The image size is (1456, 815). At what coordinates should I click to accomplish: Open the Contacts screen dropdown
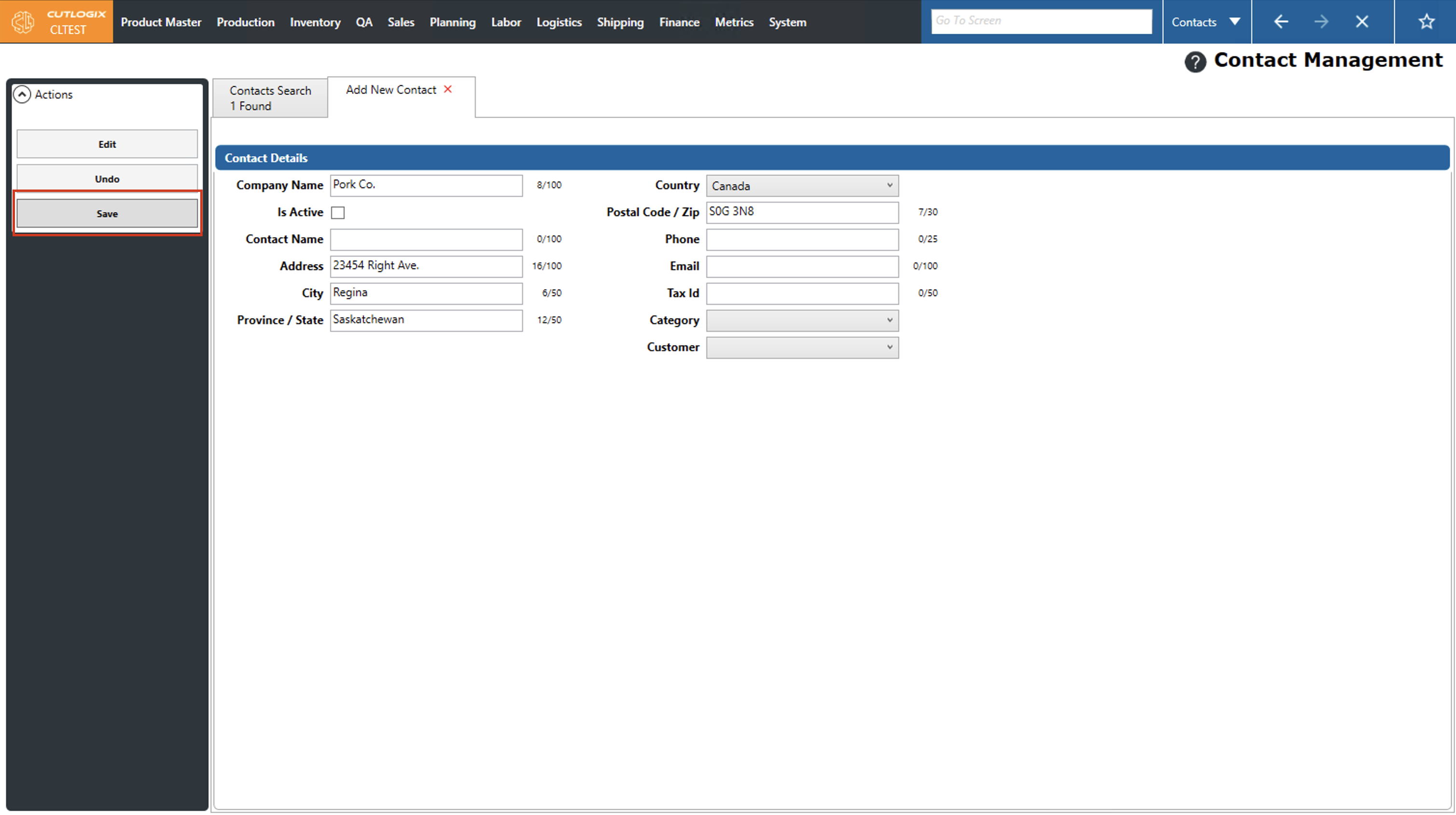point(1206,22)
